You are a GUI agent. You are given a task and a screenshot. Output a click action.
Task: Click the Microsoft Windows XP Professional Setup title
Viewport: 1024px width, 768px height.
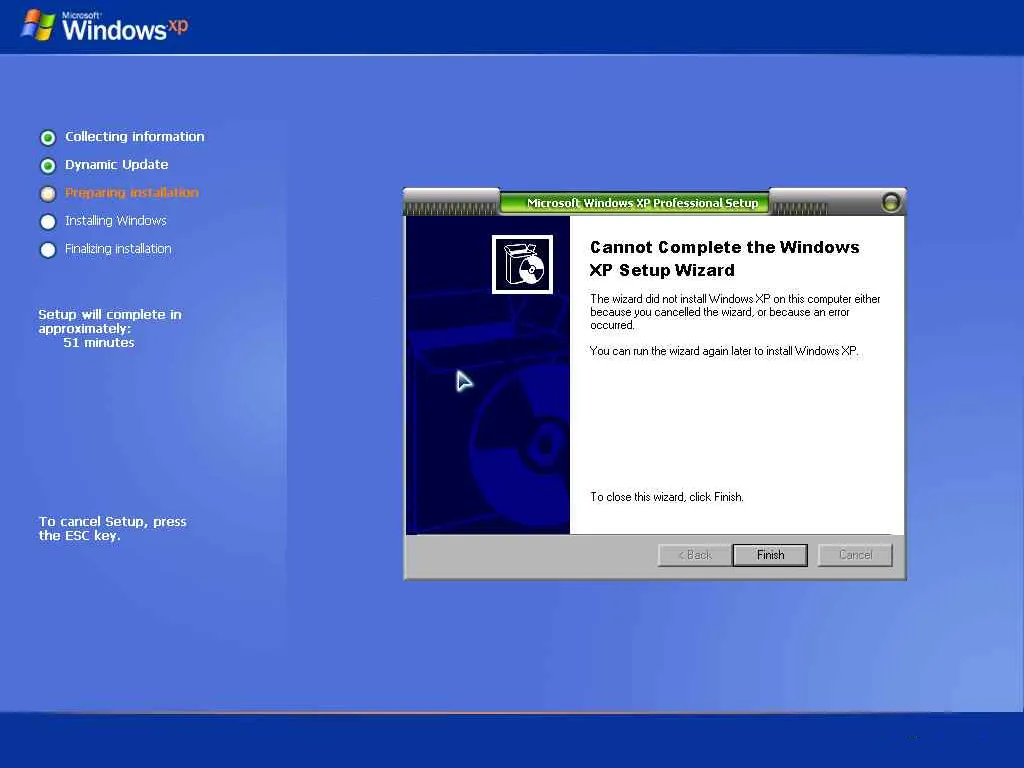coord(643,203)
